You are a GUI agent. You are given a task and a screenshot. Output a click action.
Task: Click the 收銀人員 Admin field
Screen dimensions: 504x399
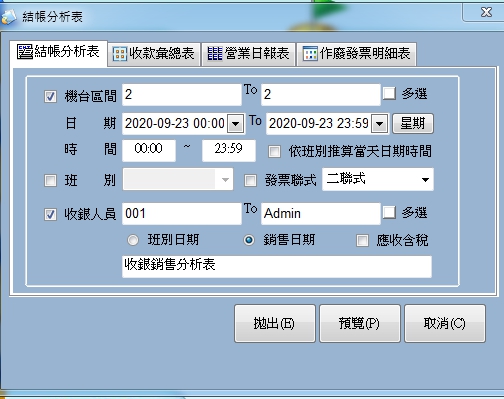[x=321, y=214]
